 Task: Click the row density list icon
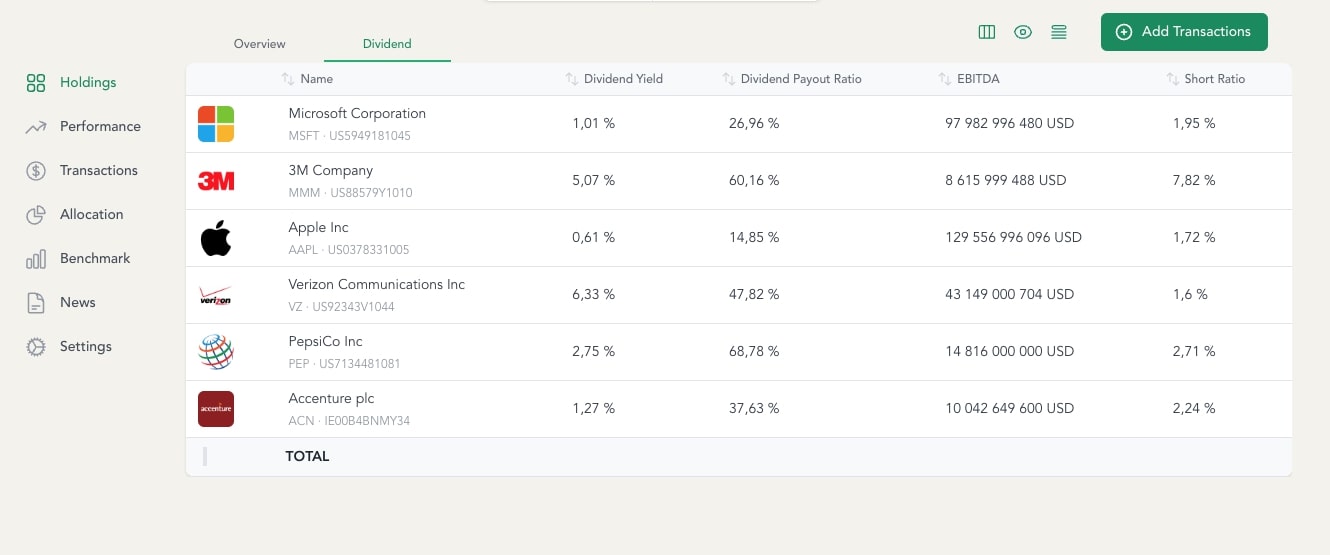click(x=1059, y=32)
